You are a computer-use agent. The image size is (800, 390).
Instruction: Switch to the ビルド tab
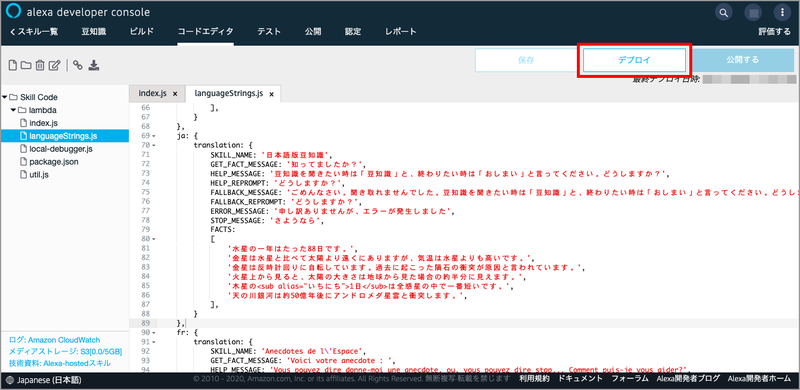[141, 32]
